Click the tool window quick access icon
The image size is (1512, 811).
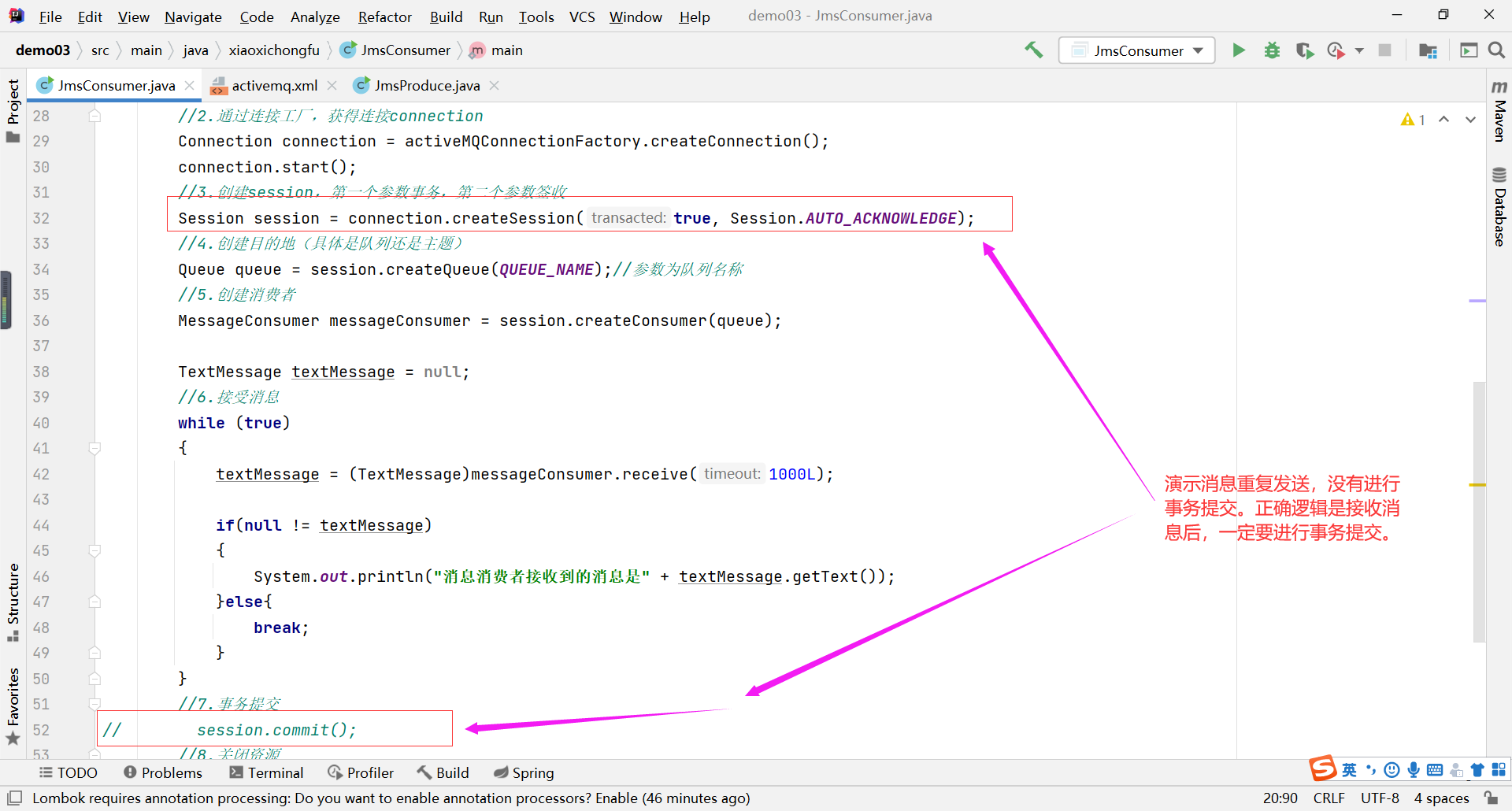(x=14, y=798)
